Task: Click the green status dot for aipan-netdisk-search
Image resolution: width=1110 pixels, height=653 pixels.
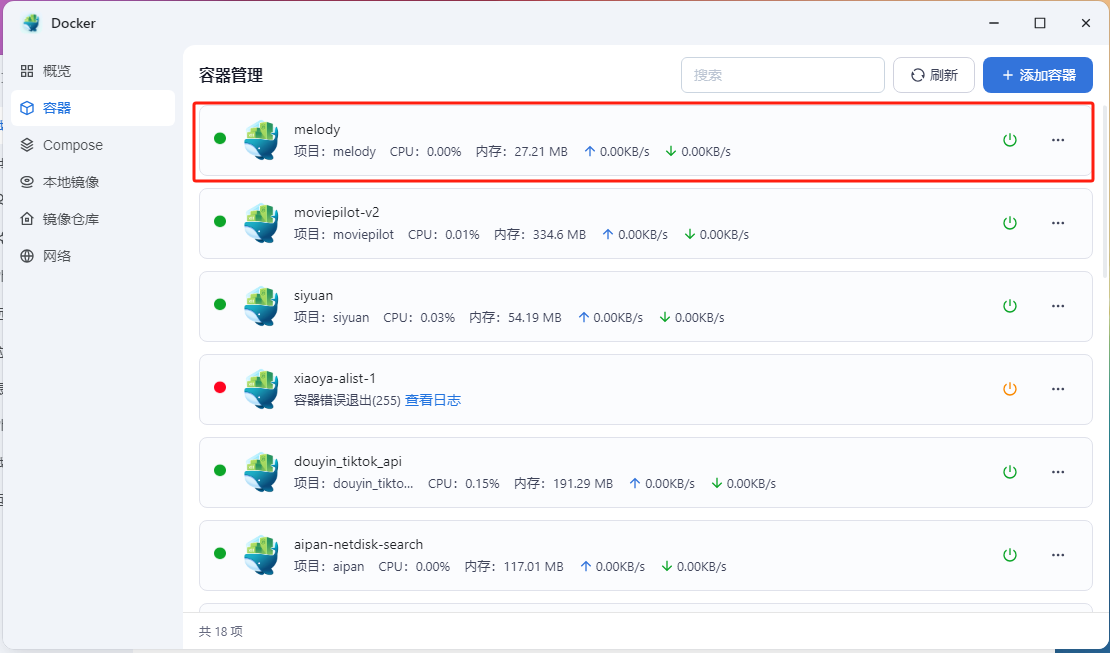Action: pos(220,553)
